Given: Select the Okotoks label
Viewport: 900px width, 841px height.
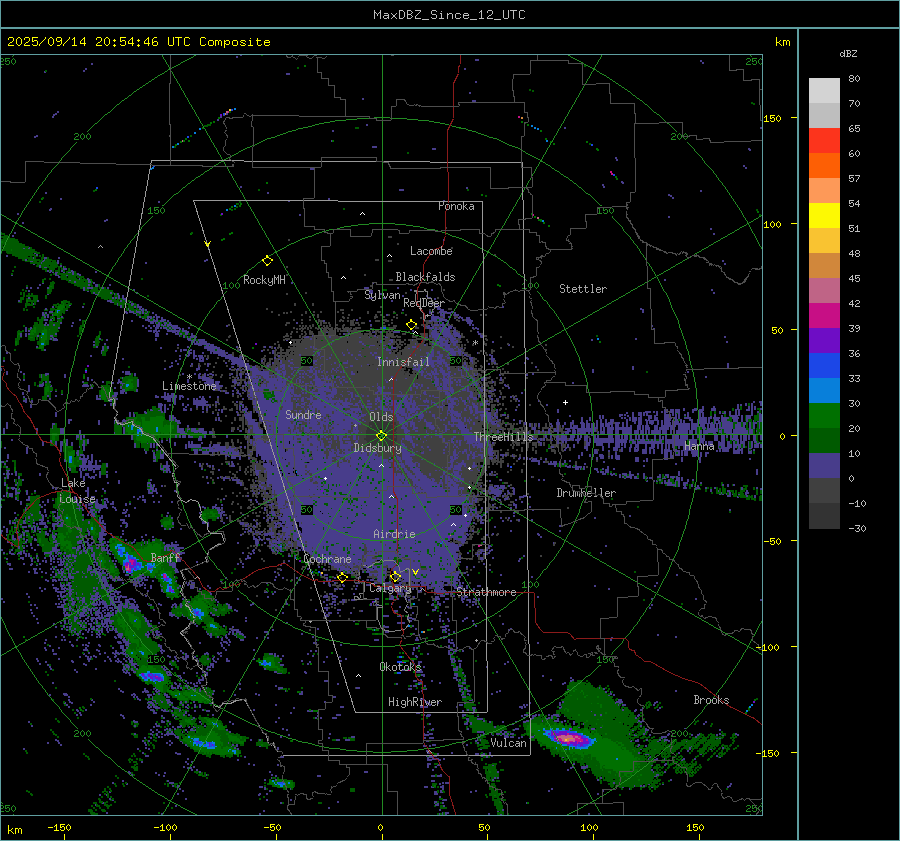Looking at the screenshot, I should tap(400, 666).
